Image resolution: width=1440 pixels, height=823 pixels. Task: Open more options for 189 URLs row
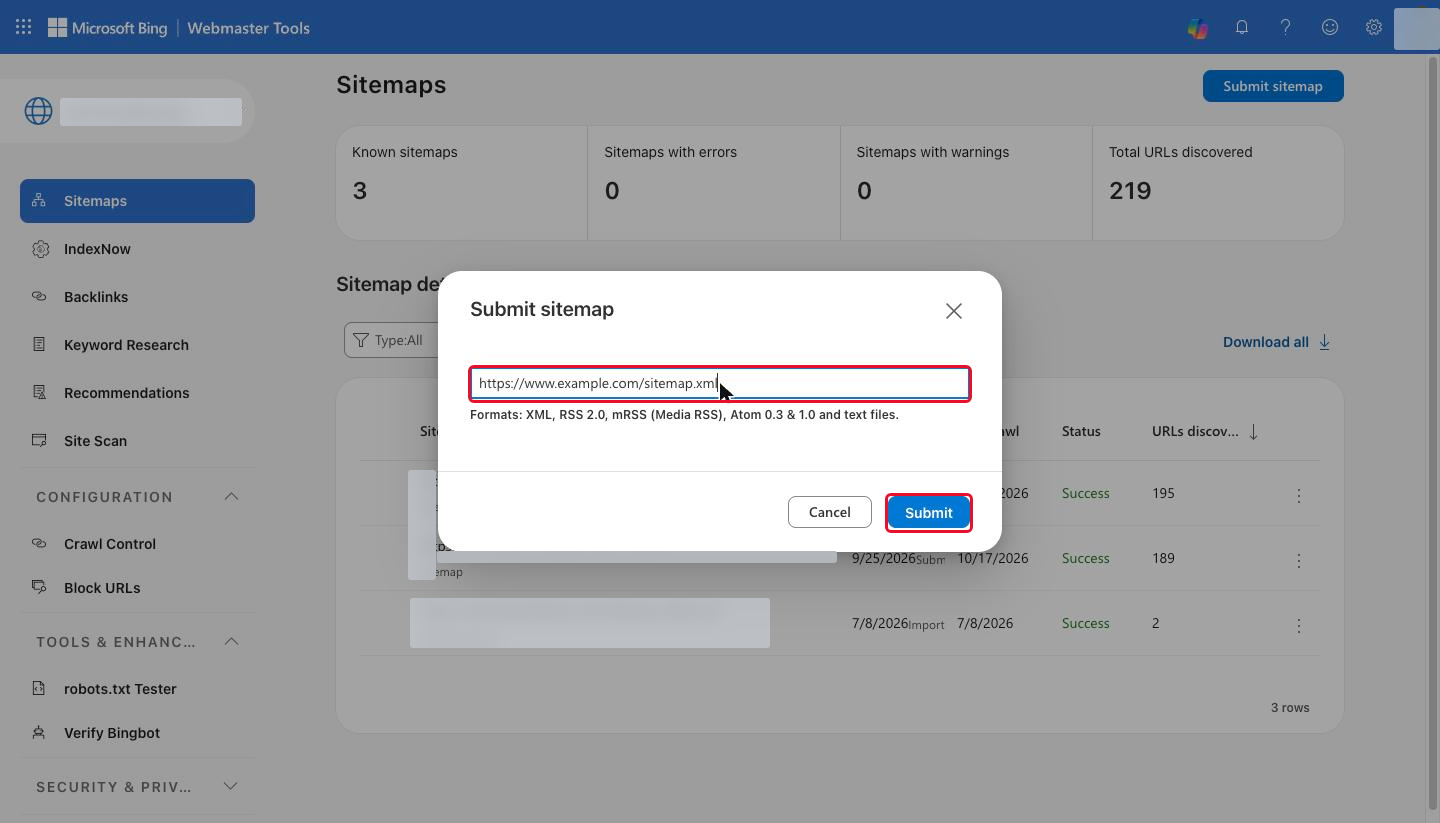[x=1299, y=560]
